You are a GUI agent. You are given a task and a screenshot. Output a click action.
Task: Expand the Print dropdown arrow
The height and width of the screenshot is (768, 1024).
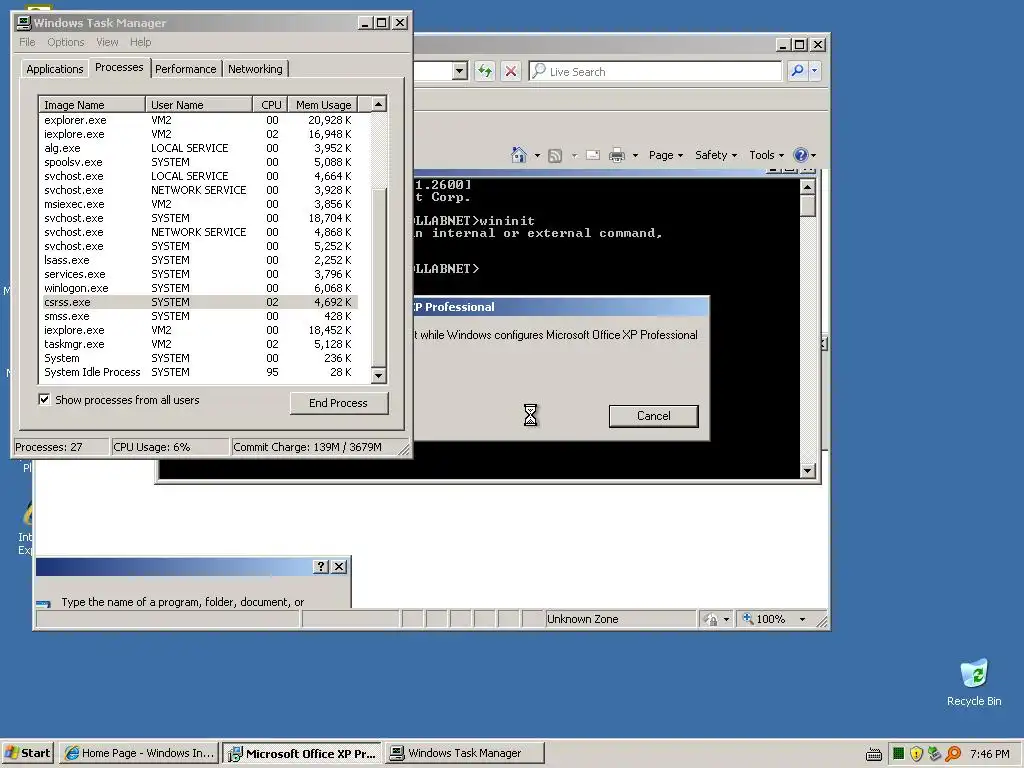635,155
